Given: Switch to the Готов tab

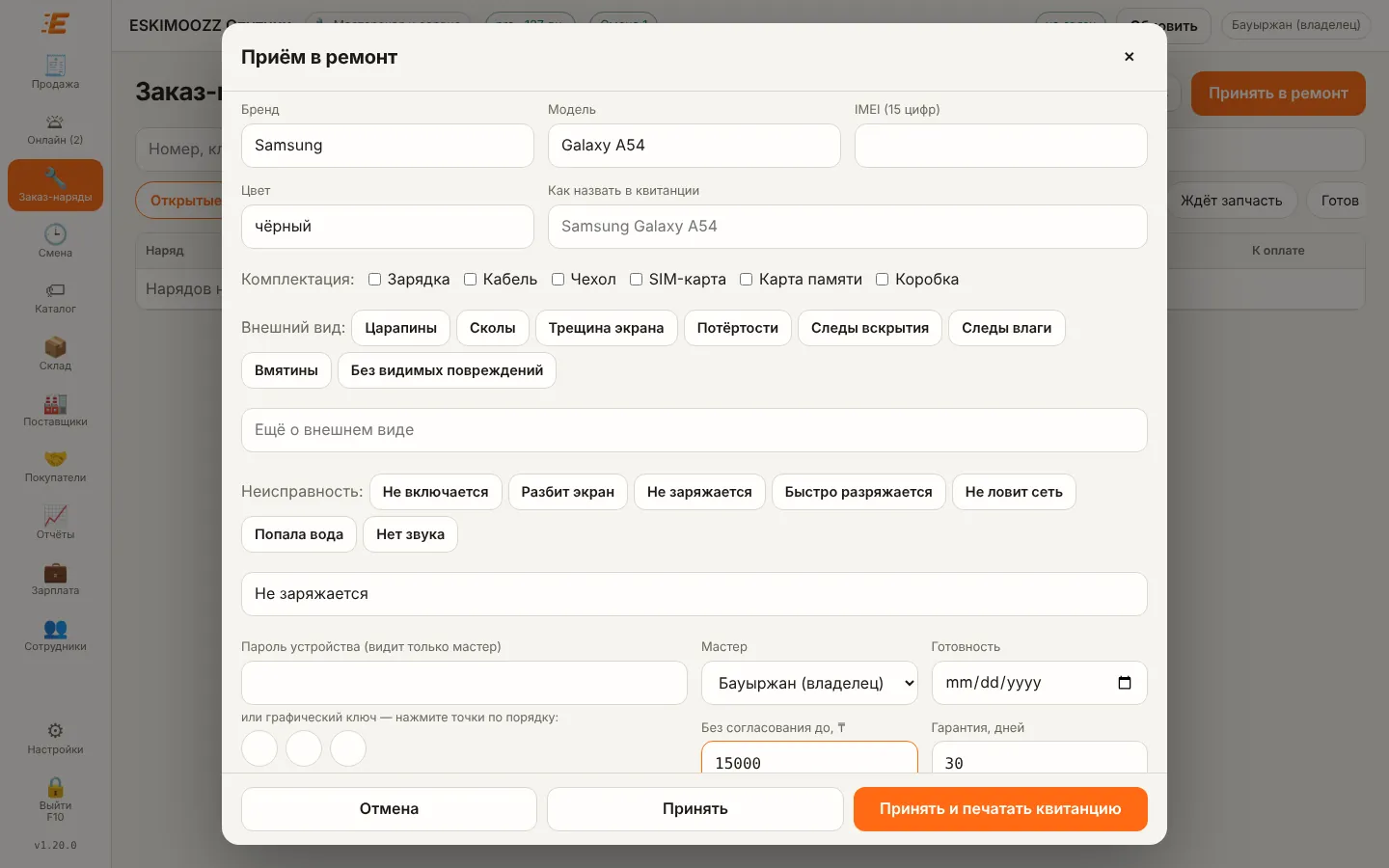Looking at the screenshot, I should 1339,201.
